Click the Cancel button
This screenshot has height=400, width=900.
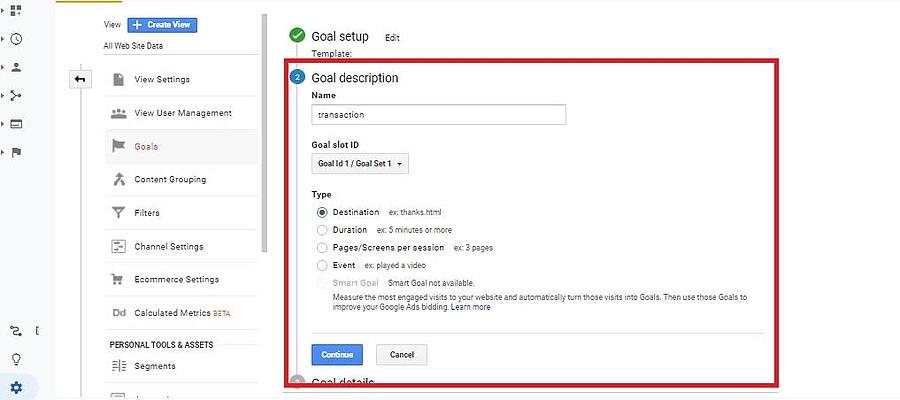(x=401, y=355)
